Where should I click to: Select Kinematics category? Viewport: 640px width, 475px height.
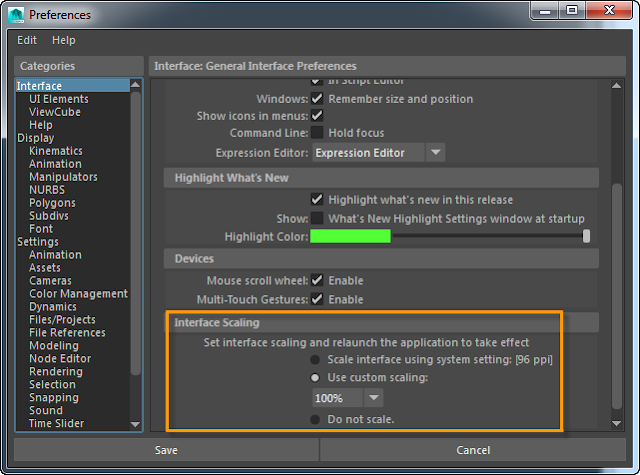tap(56, 151)
